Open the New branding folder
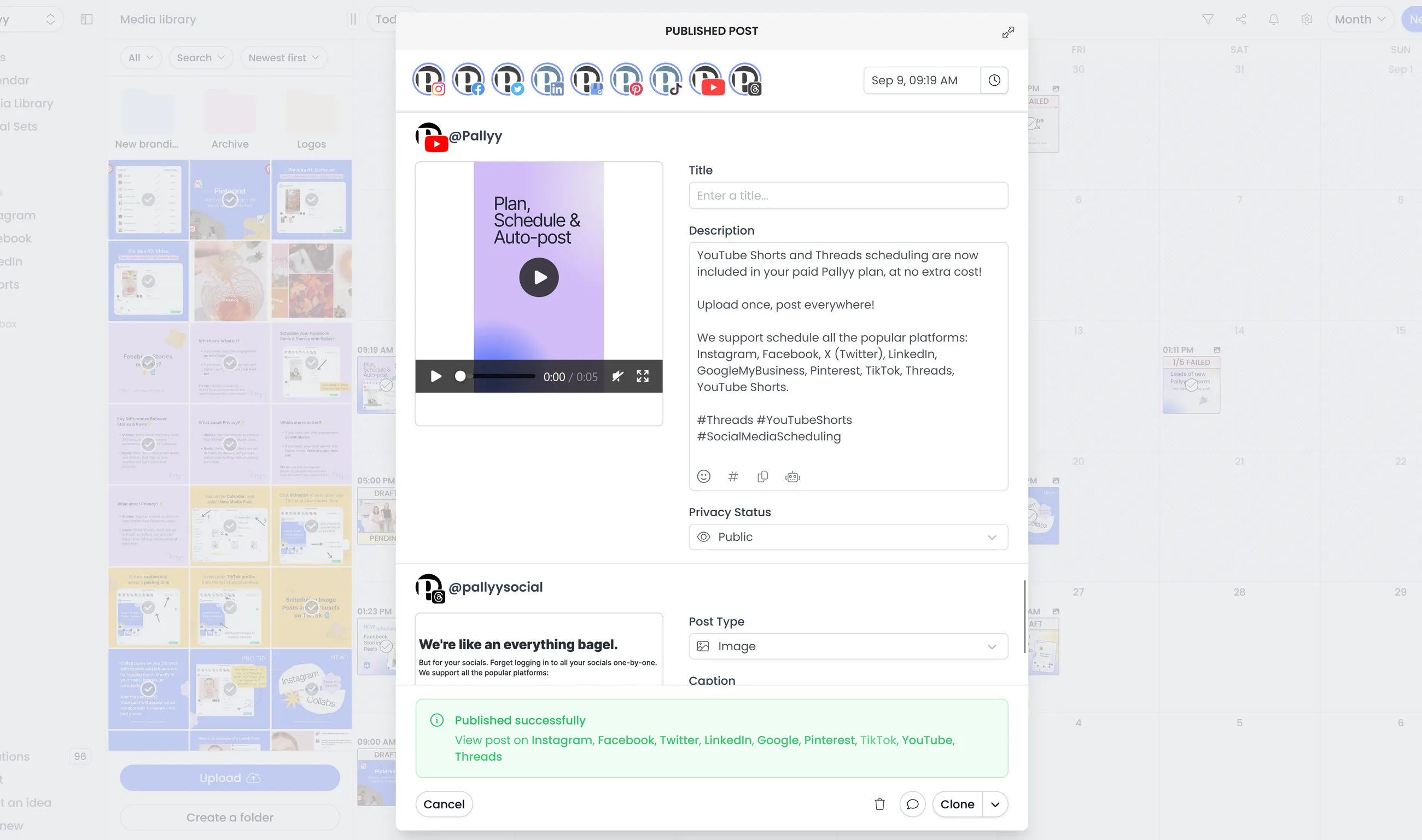Image resolution: width=1422 pixels, height=840 pixels. tap(147, 119)
